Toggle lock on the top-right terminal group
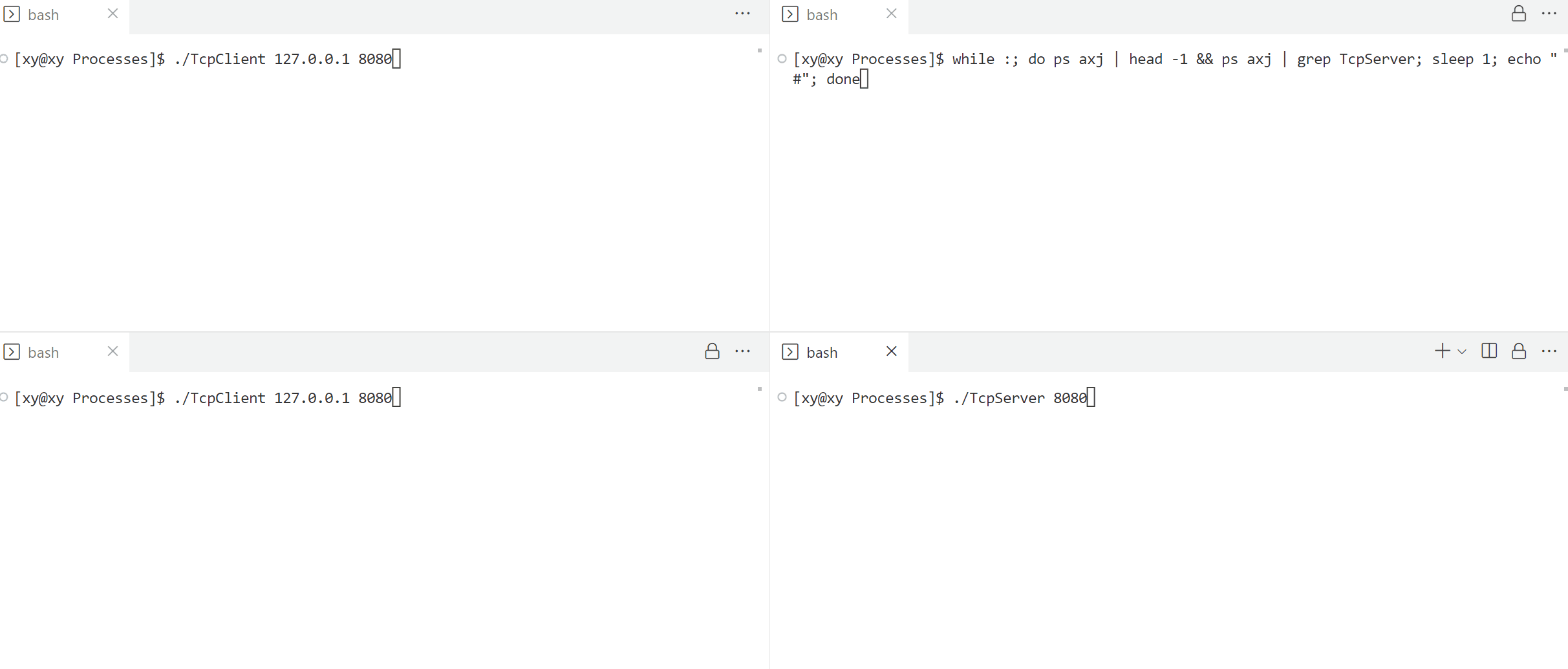Screen dimensions: 1568x669 (1519, 14)
